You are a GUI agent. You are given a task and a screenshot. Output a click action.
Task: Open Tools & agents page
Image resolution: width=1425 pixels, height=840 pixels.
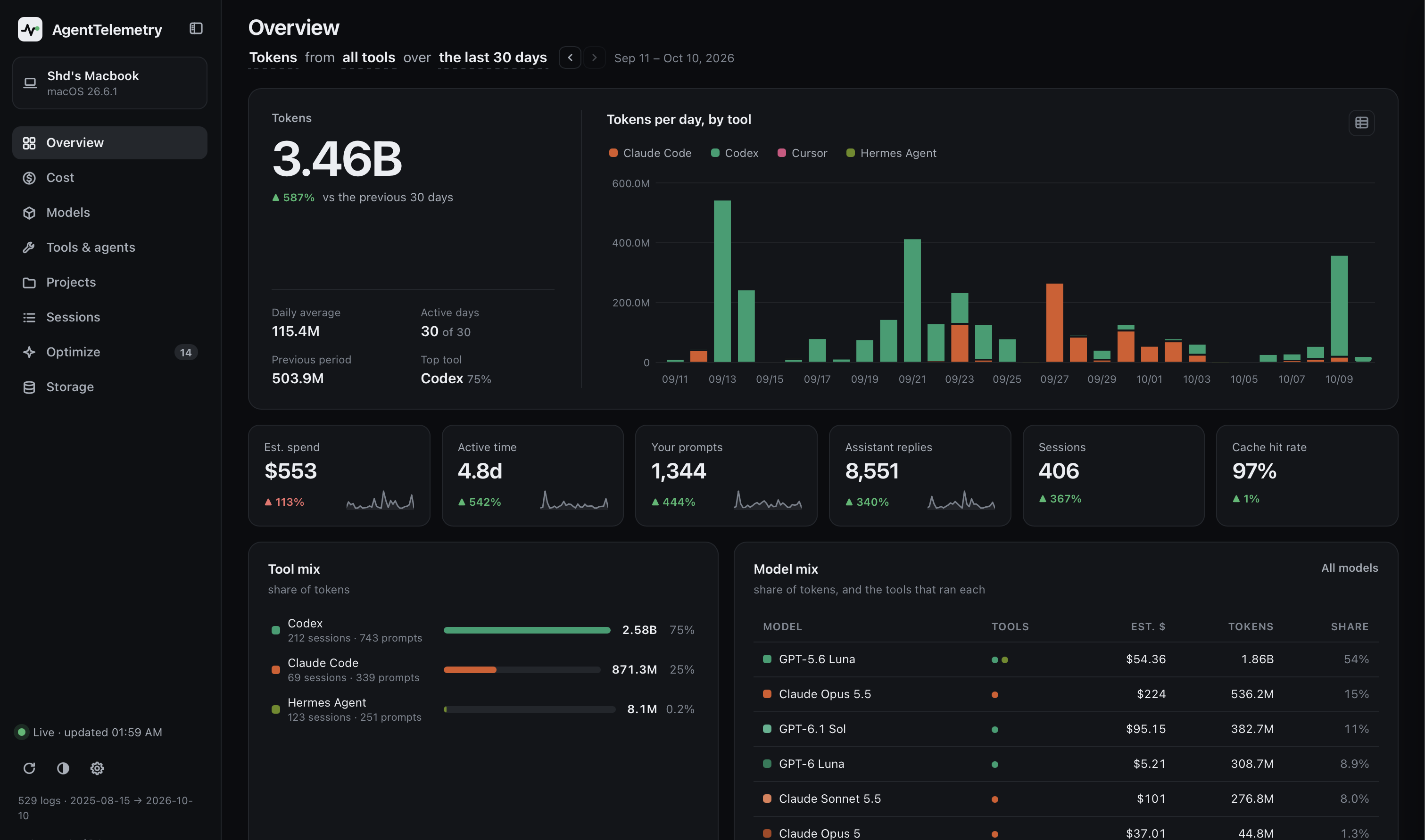point(110,247)
